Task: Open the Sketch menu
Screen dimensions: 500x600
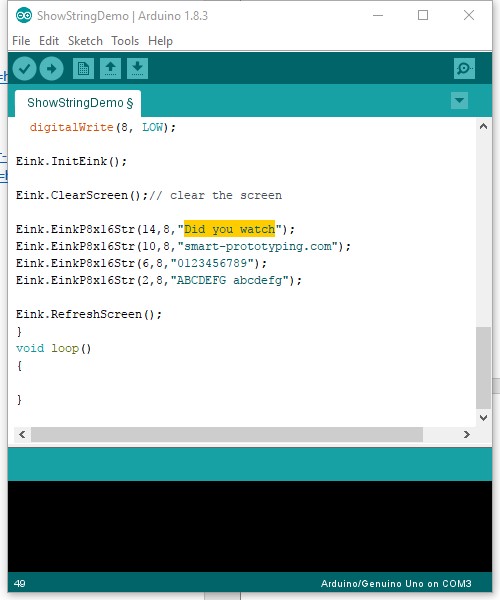Action: click(85, 41)
